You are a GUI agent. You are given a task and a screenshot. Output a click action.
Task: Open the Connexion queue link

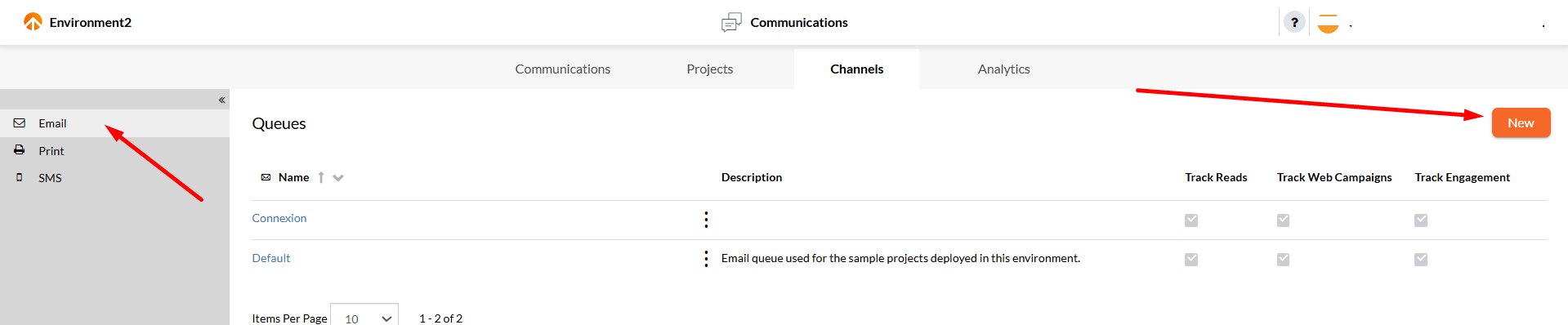(x=279, y=218)
